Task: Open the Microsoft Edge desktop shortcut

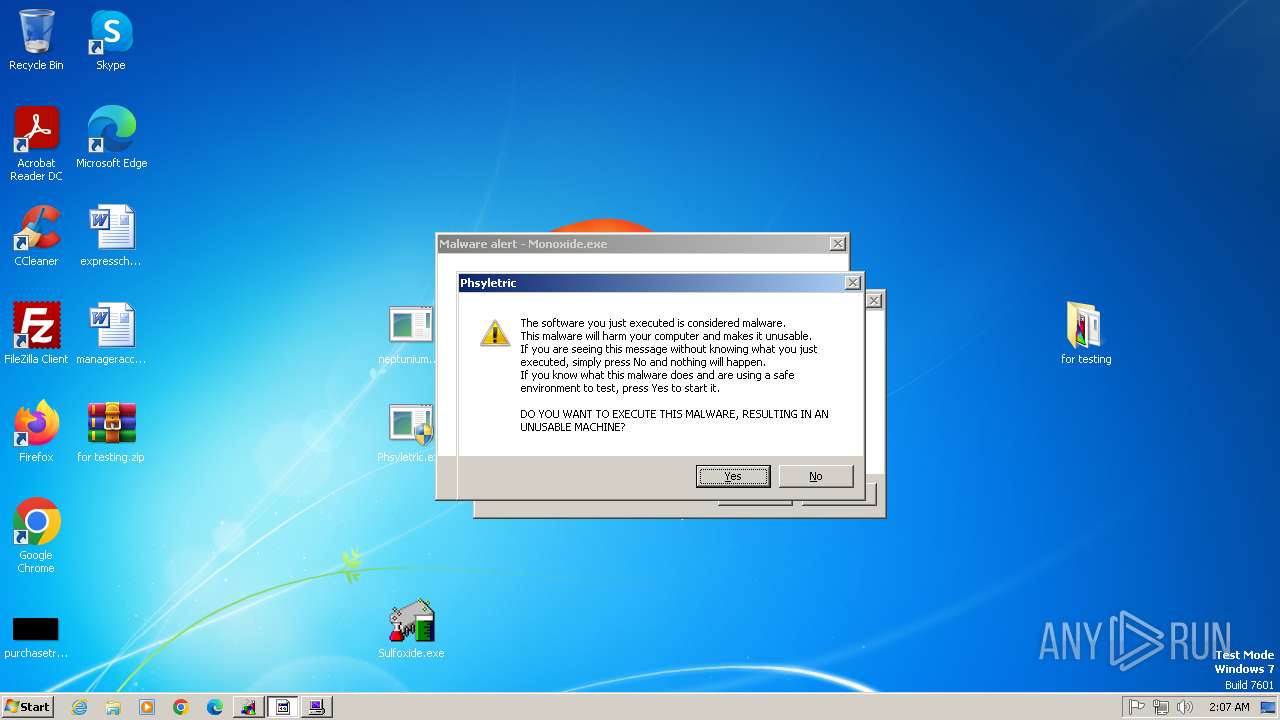Action: (111, 138)
